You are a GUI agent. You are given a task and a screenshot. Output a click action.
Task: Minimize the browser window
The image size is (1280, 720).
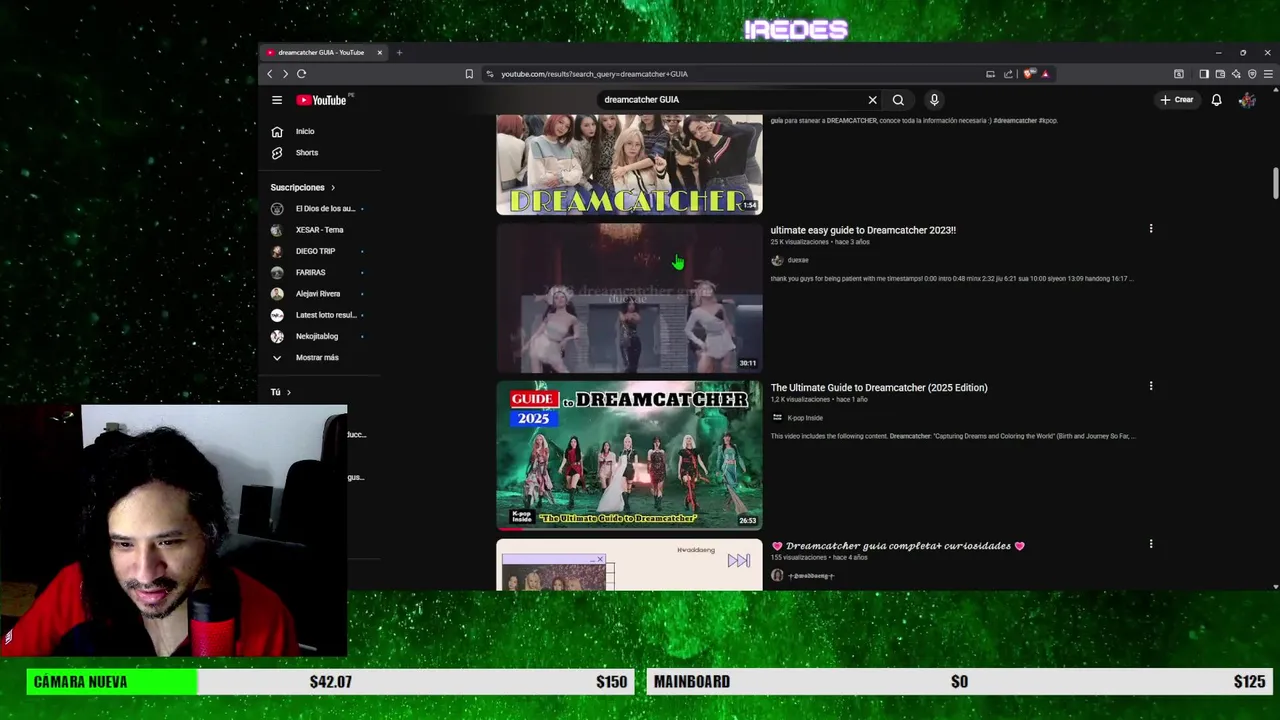pos(1218,52)
